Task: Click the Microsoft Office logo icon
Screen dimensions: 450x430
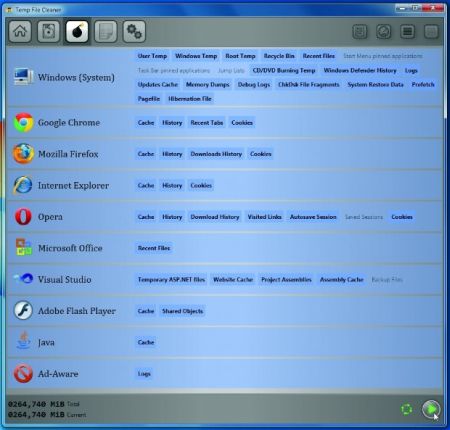Action: (24, 247)
